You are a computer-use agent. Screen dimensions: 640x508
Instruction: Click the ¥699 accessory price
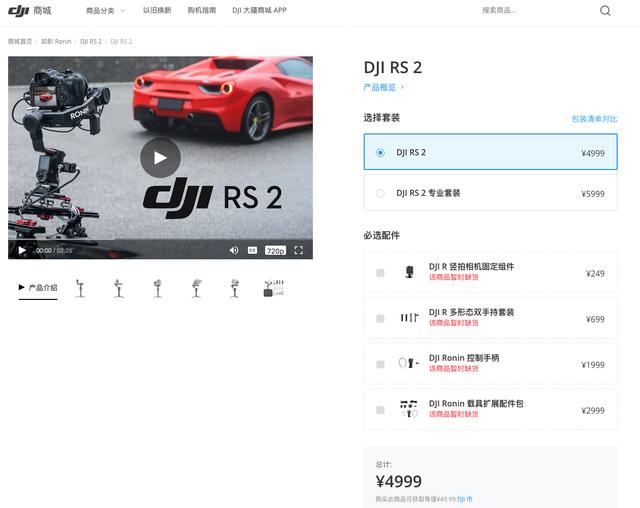595,319
